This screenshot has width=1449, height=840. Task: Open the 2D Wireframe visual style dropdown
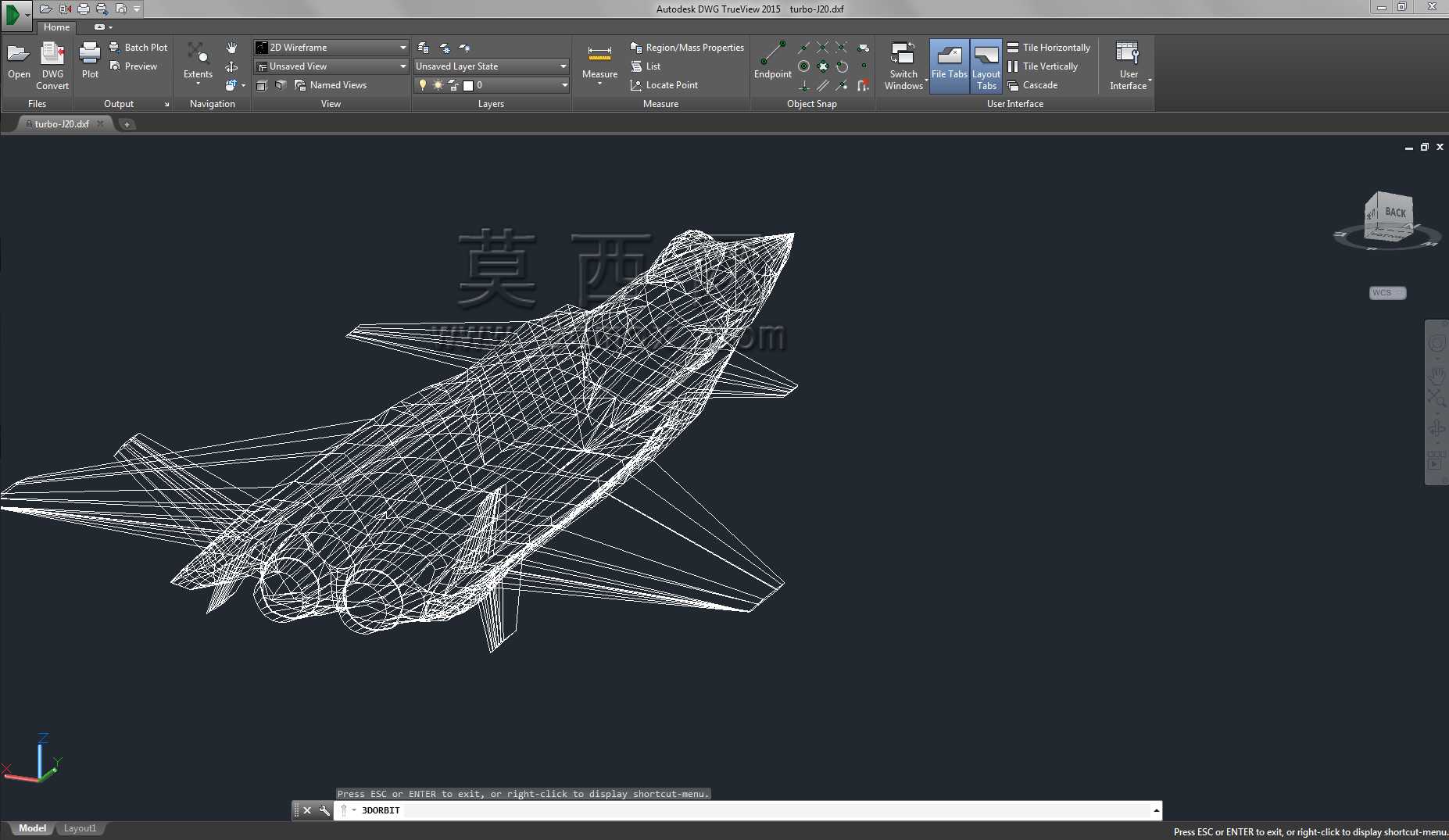[331, 48]
